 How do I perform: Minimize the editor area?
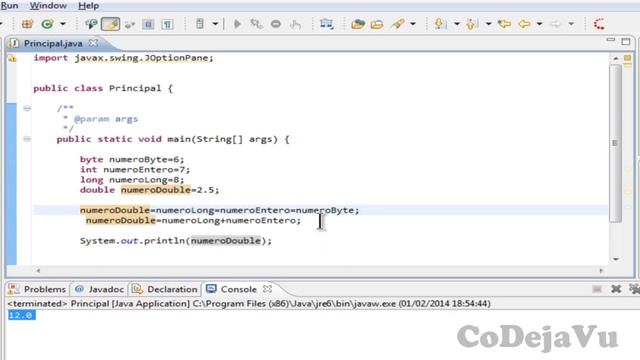click(611, 40)
